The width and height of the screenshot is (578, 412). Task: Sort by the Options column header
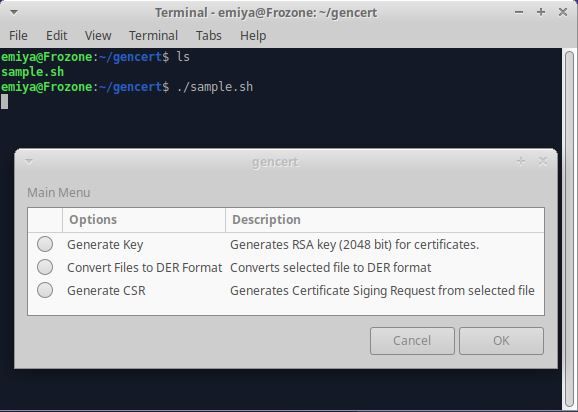point(144,220)
